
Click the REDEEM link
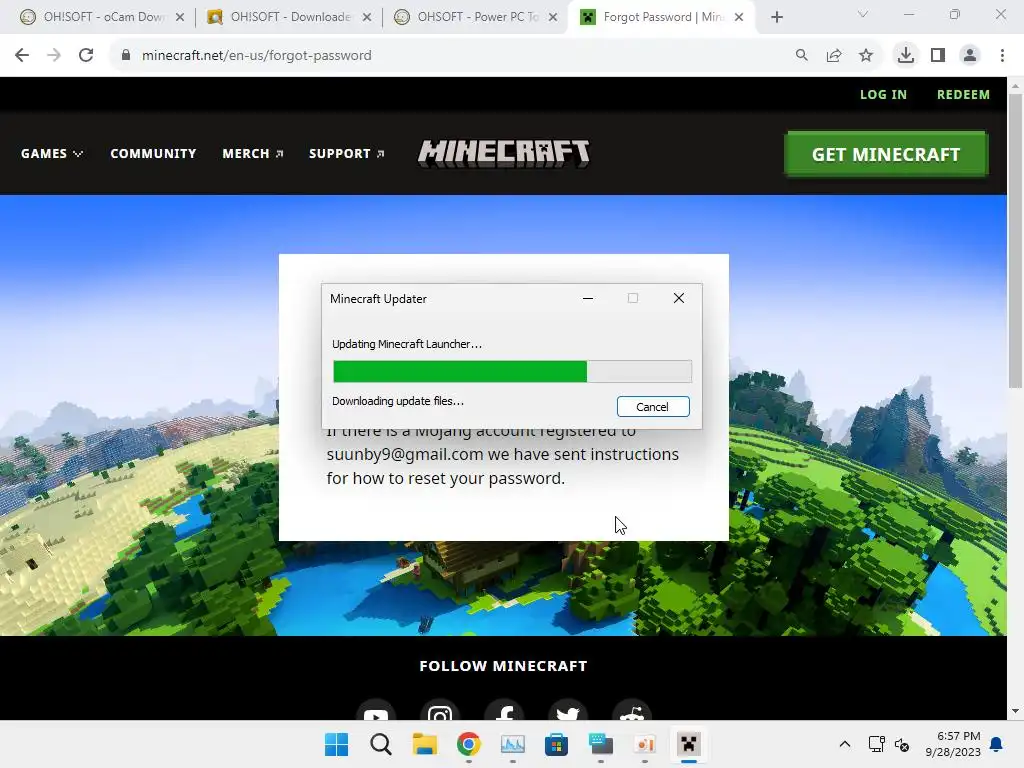963,95
